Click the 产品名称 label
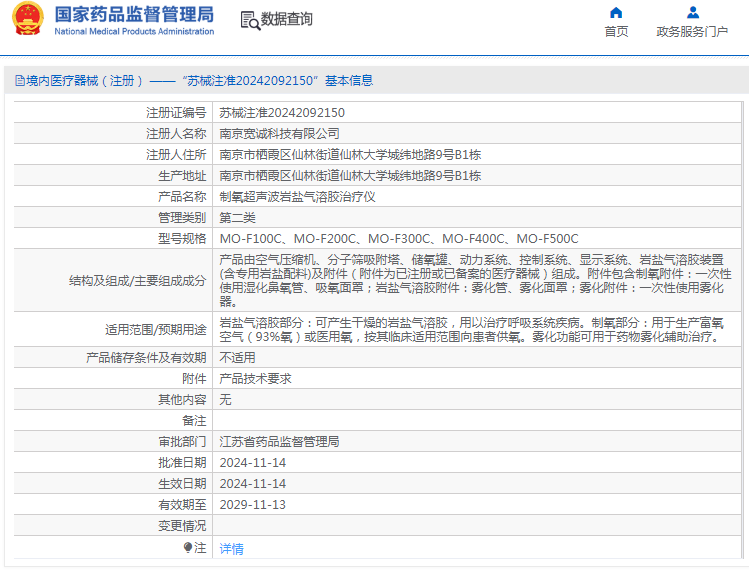This screenshot has height=570, width=749. [182, 197]
